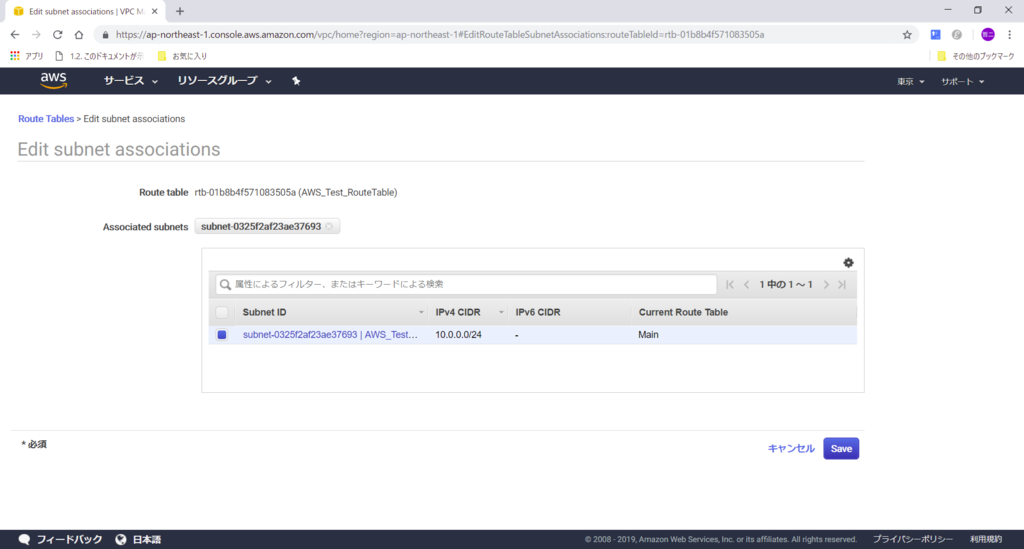1024x549 pixels.
Task: Open the 日本語 language selector
Action: pyautogui.click(x=138, y=539)
